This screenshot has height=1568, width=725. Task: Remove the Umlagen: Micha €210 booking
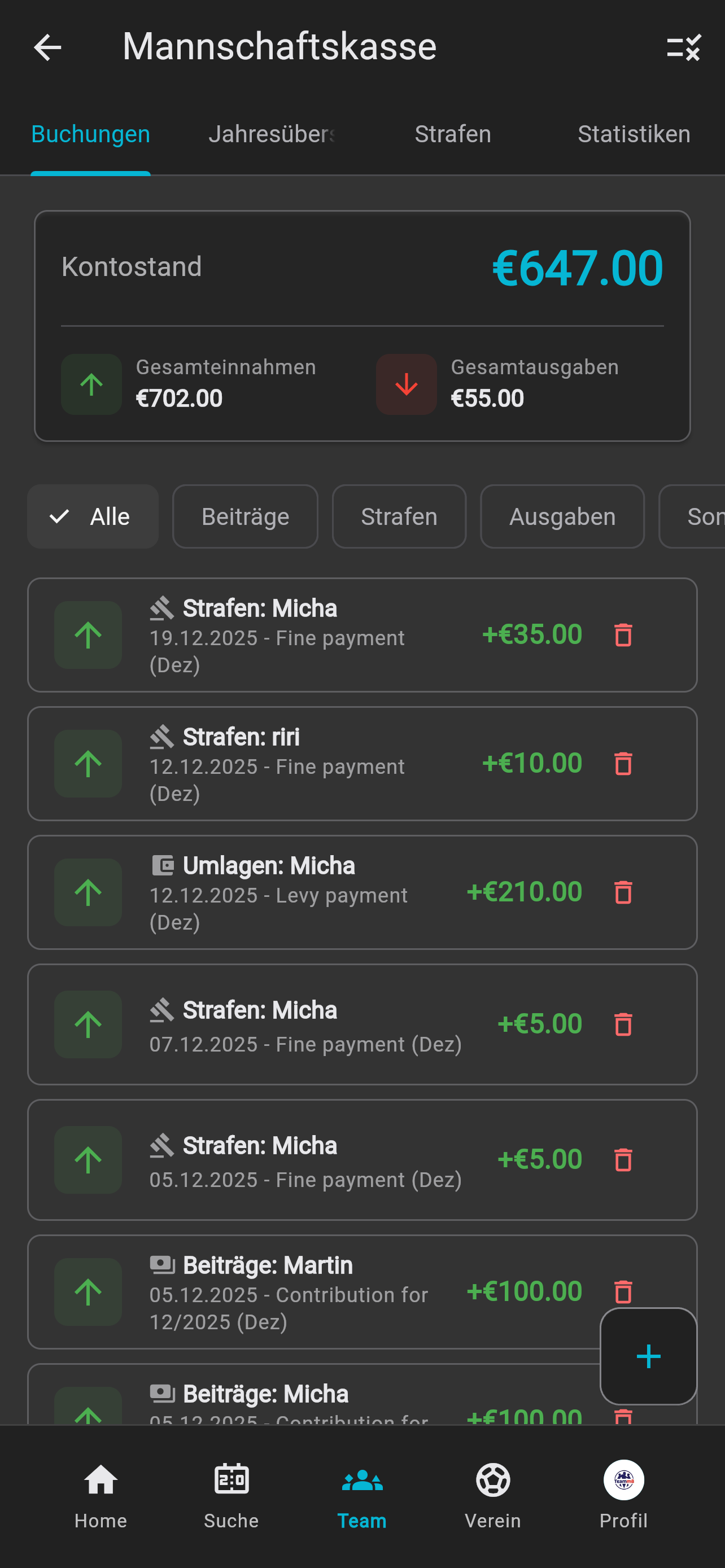click(623, 892)
